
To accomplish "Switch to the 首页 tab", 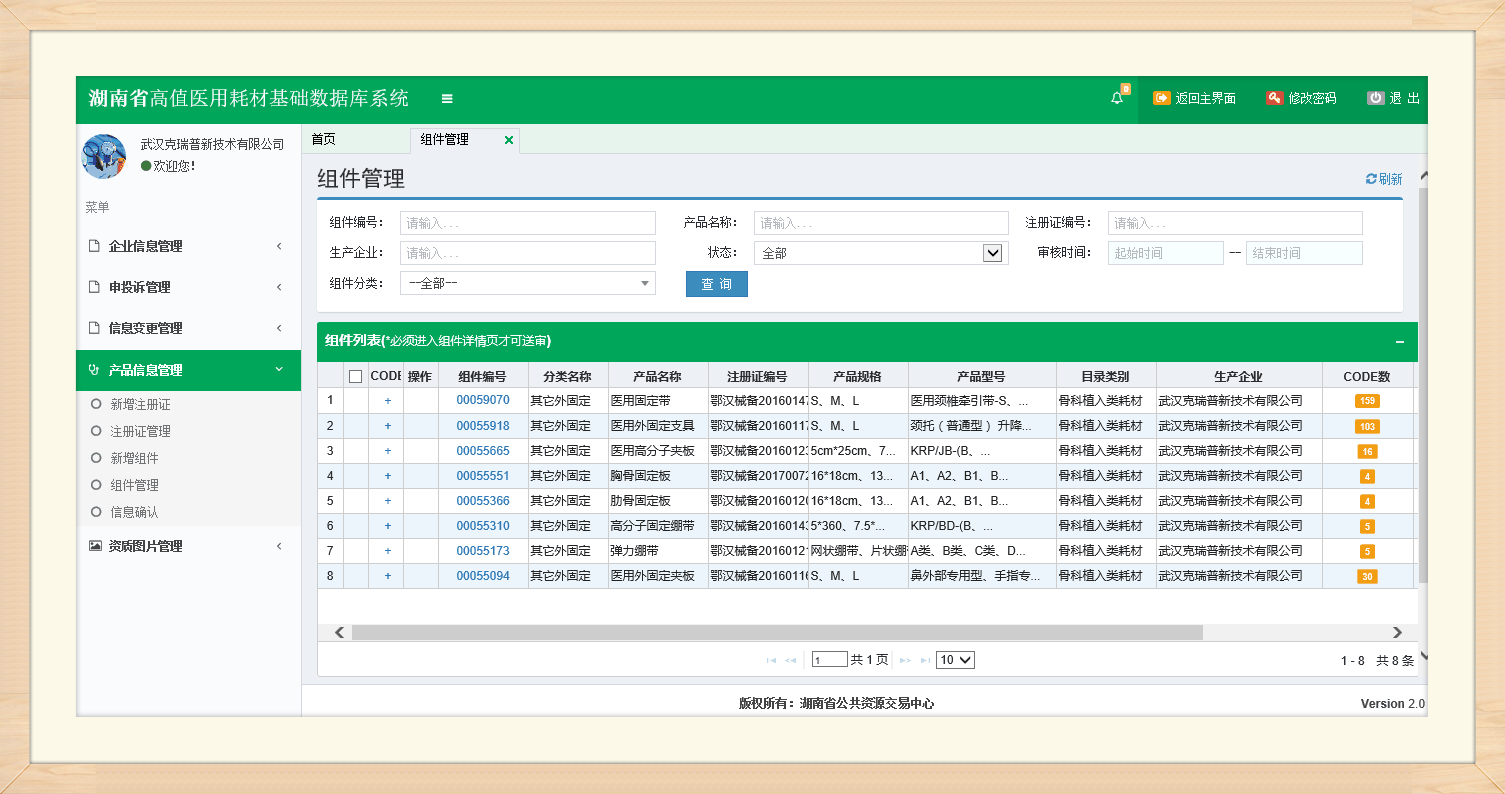I will (323, 140).
